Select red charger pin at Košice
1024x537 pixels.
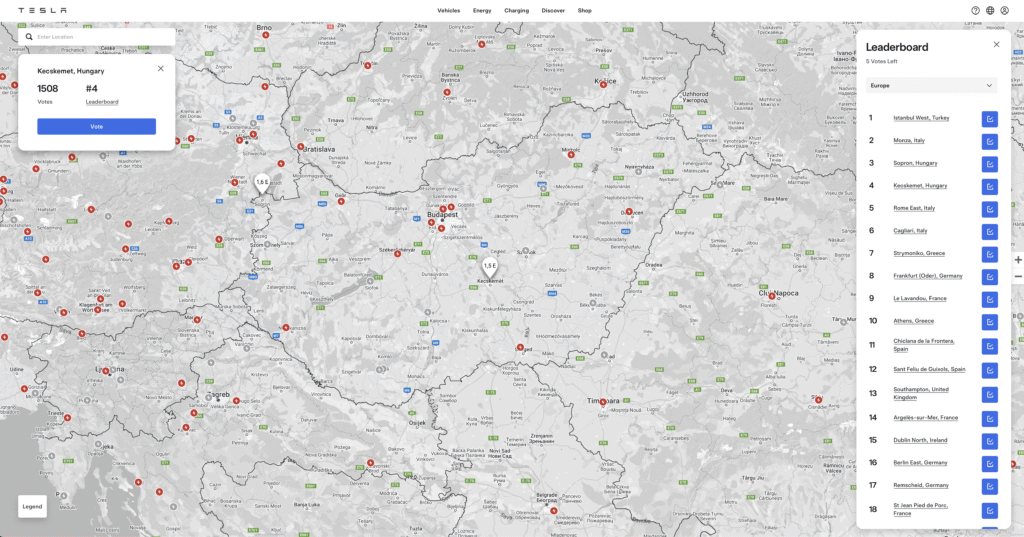click(603, 85)
